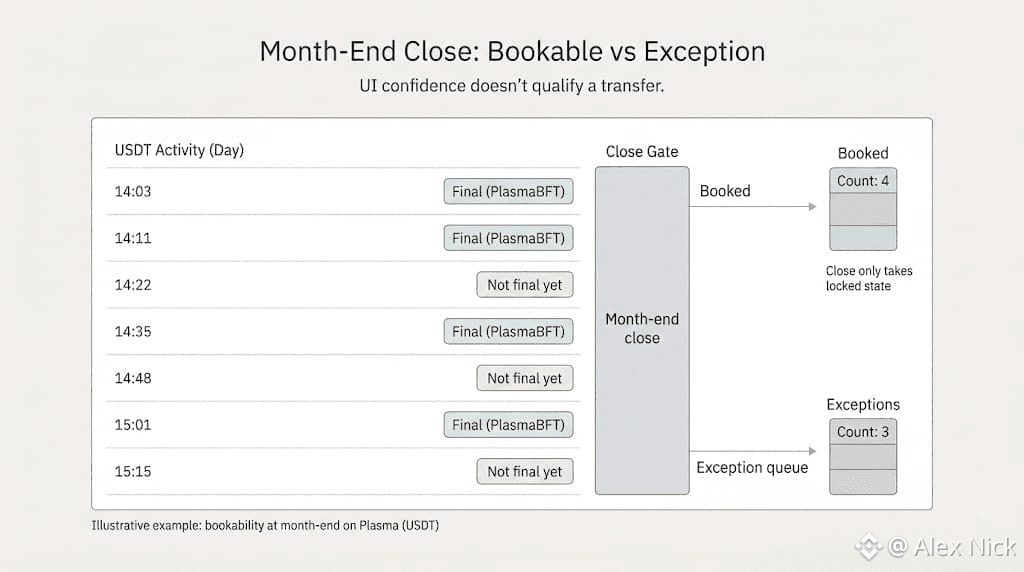The height and width of the screenshot is (572, 1024).
Task: Click the Binance logo watermark
Action: coord(867,547)
